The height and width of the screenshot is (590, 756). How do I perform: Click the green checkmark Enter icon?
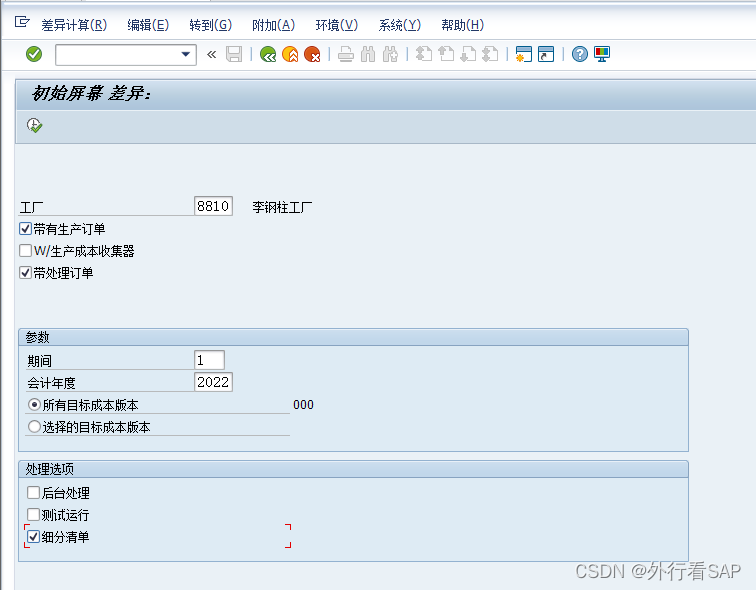(34, 54)
